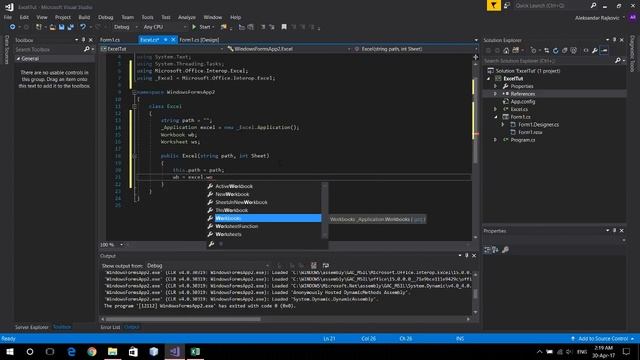The height and width of the screenshot is (360, 640).
Task: Click the Save All toolbar icon
Action: tap(71, 27)
